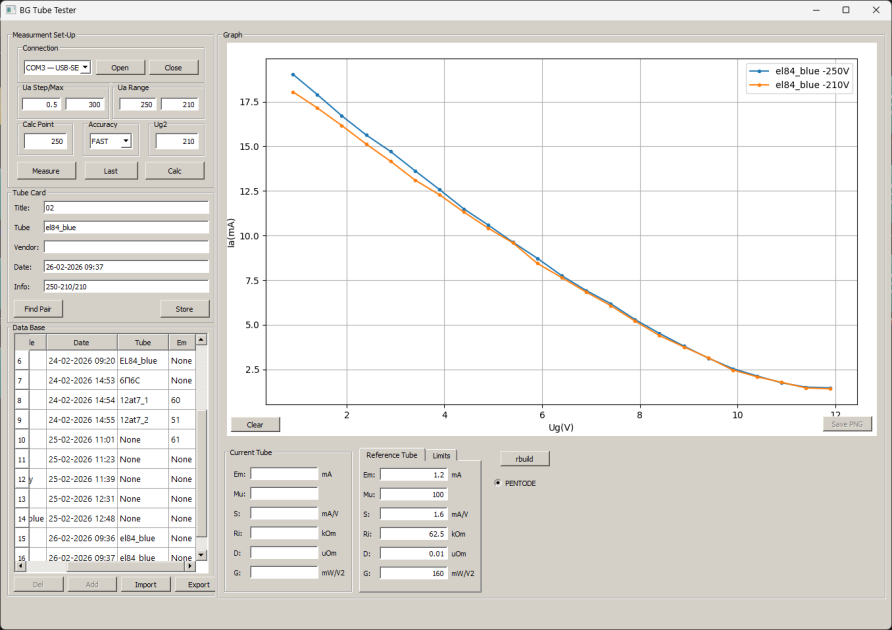Image resolution: width=892 pixels, height=630 pixels.
Task: Click the greyed Add button
Action: [x=92, y=584]
